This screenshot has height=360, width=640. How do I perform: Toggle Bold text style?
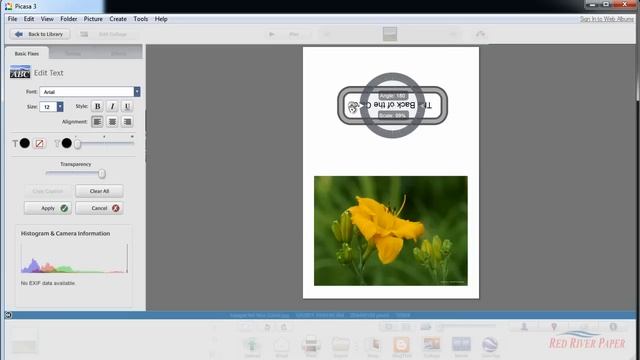click(x=98, y=107)
